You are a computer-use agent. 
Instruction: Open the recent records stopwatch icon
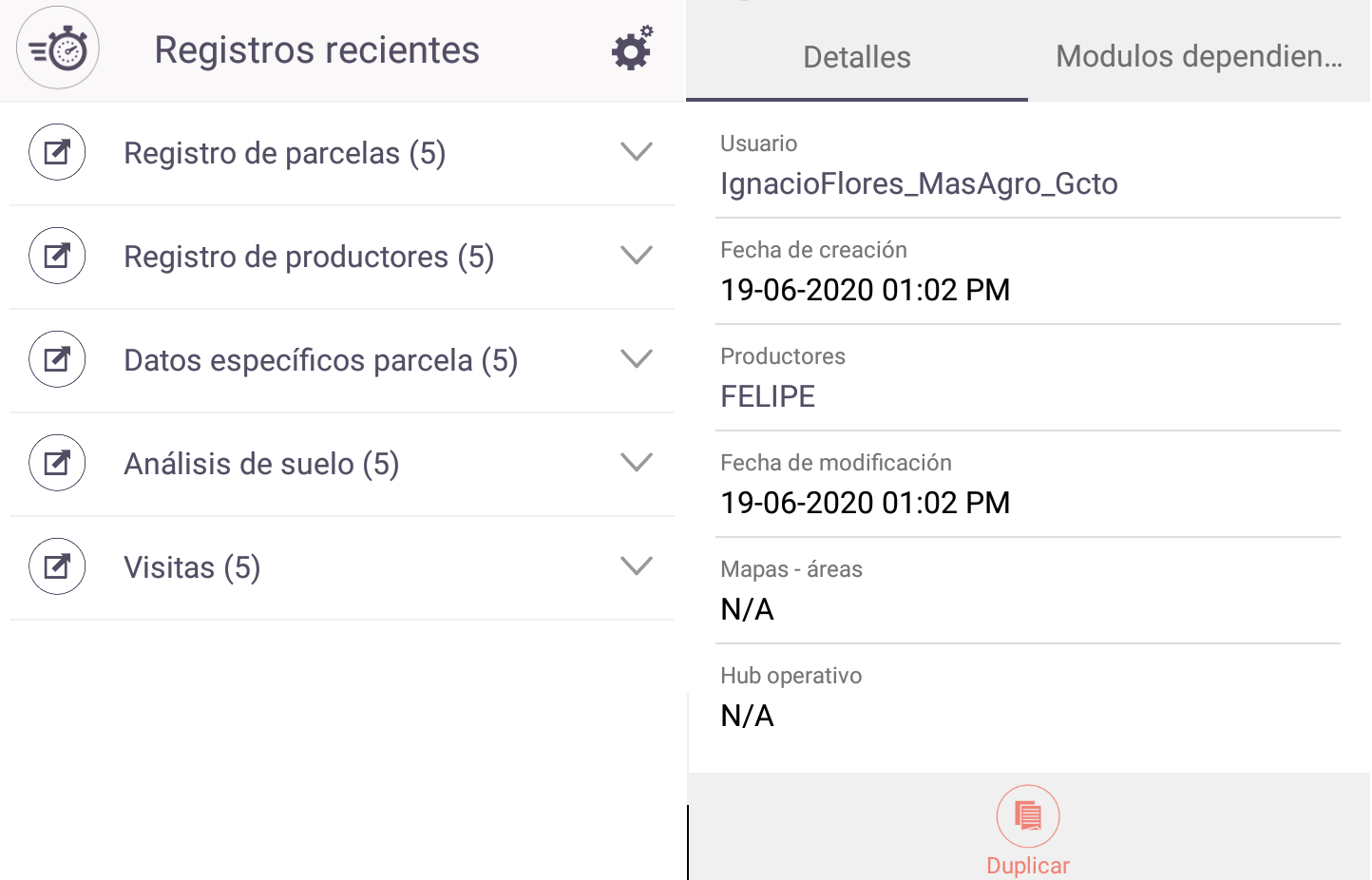click(x=58, y=48)
